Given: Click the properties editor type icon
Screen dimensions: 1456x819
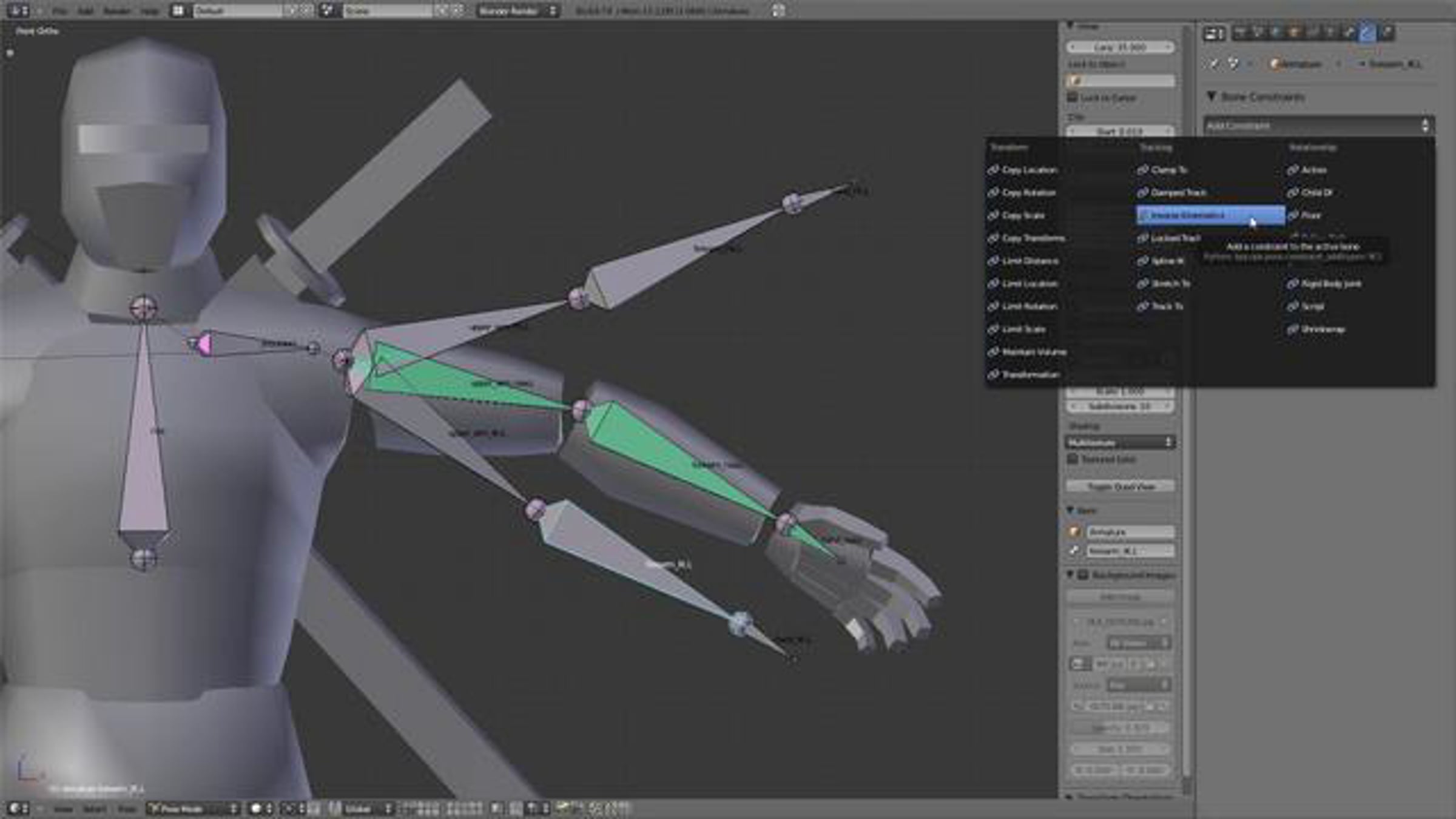Looking at the screenshot, I should coord(1215,34).
